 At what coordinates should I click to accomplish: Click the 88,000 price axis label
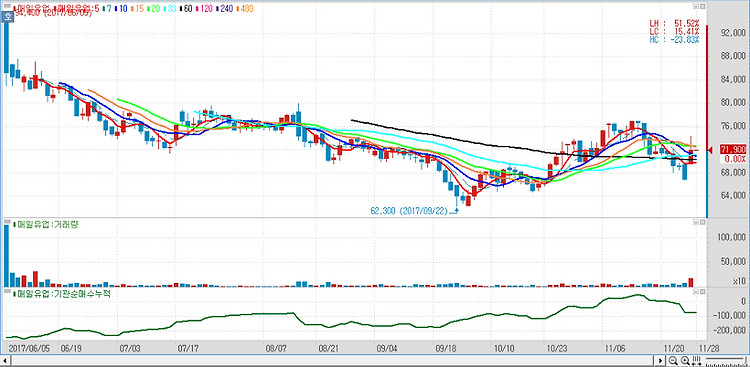click(x=733, y=56)
